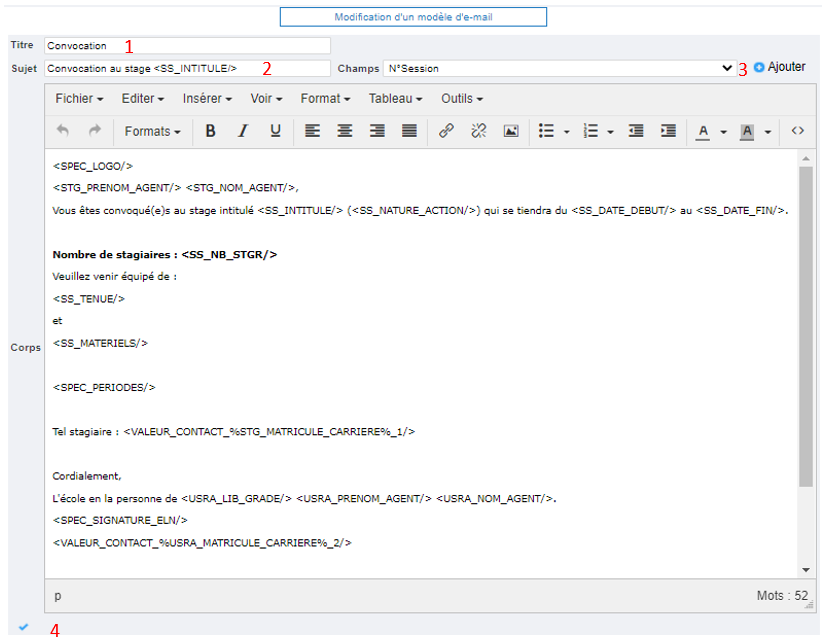Click the Bold formatting icon
Viewport: 822px width, 640px height.
coord(210,131)
